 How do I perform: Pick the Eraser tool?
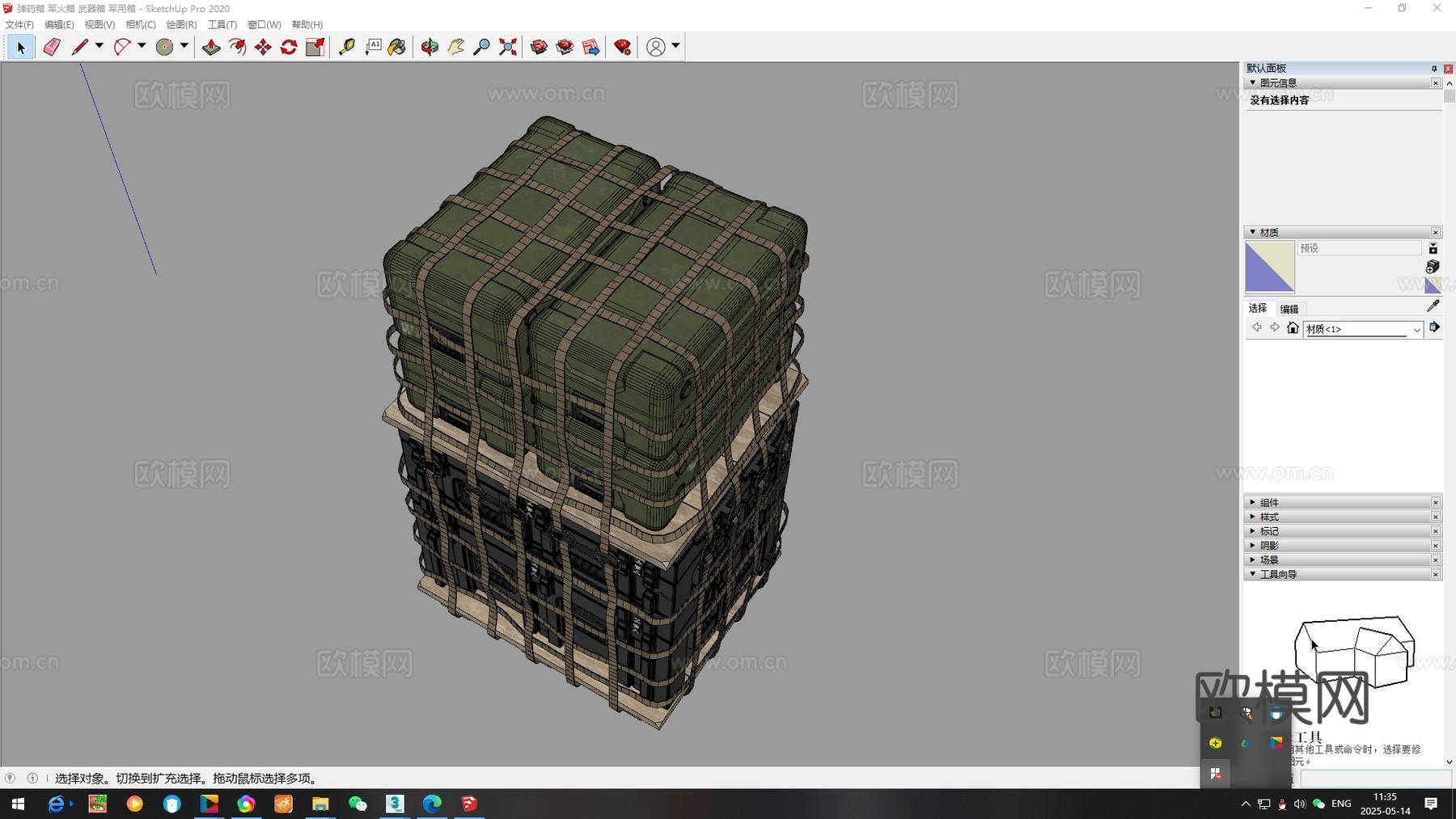point(52,48)
